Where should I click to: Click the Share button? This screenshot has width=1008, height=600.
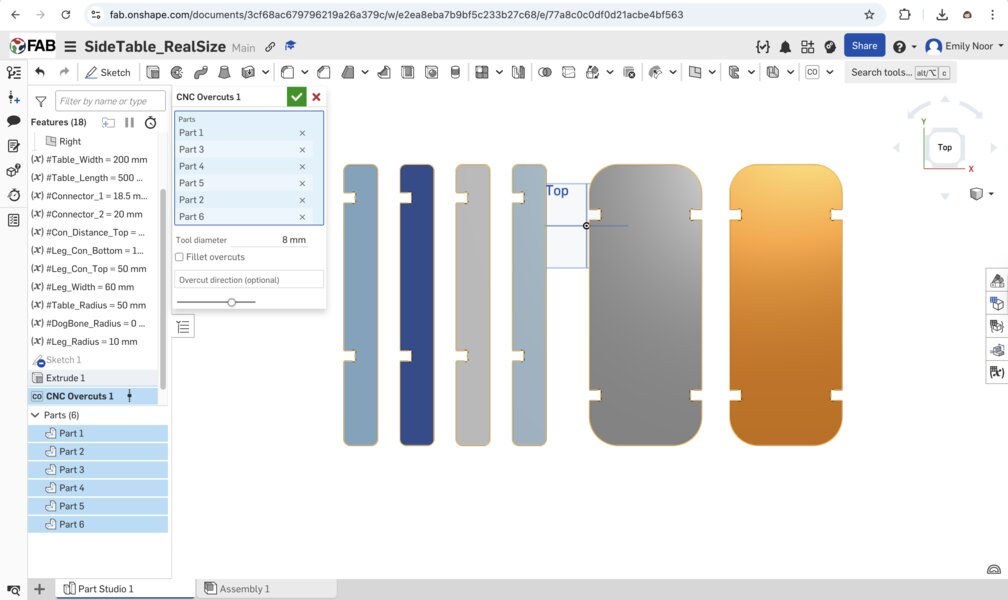[864, 46]
